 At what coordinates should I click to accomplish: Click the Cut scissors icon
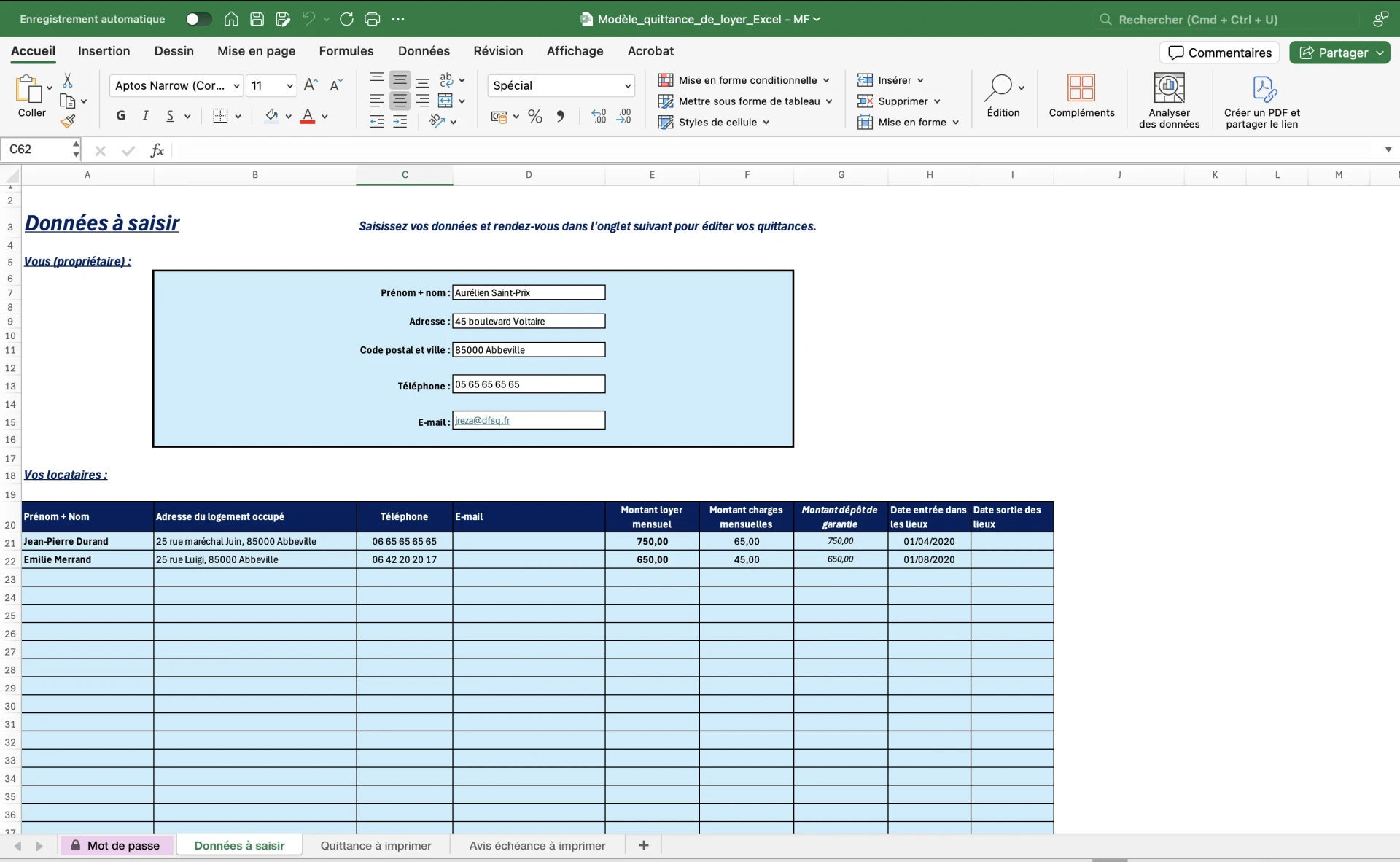(x=68, y=80)
